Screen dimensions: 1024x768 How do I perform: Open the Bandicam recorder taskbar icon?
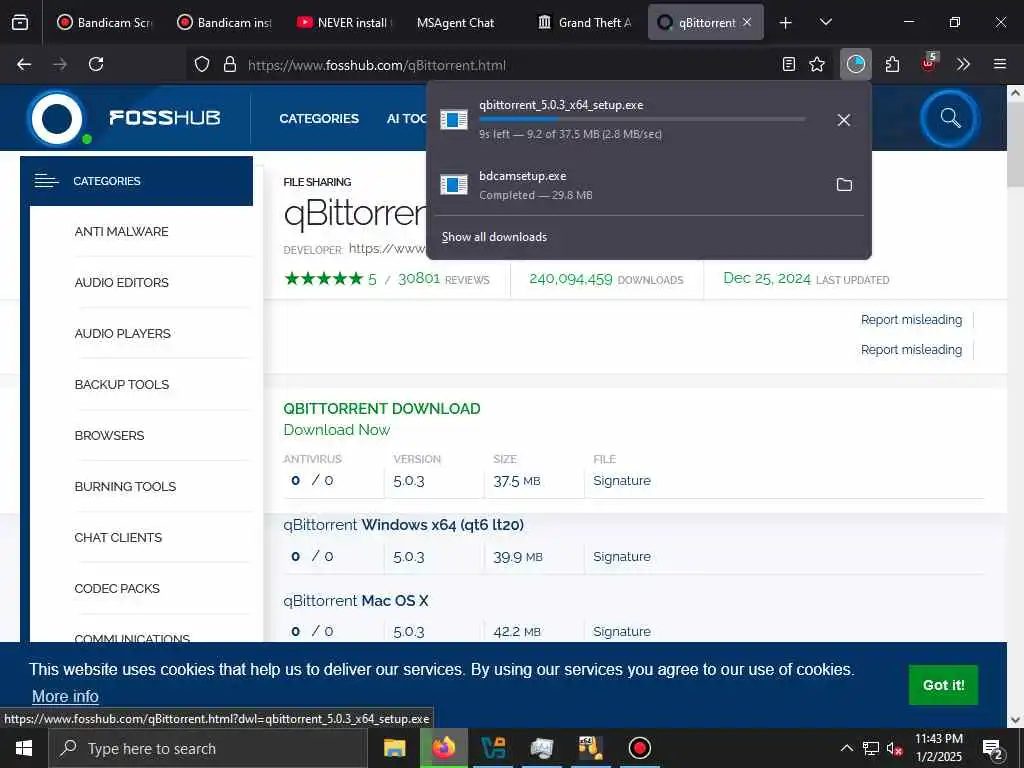[639, 748]
